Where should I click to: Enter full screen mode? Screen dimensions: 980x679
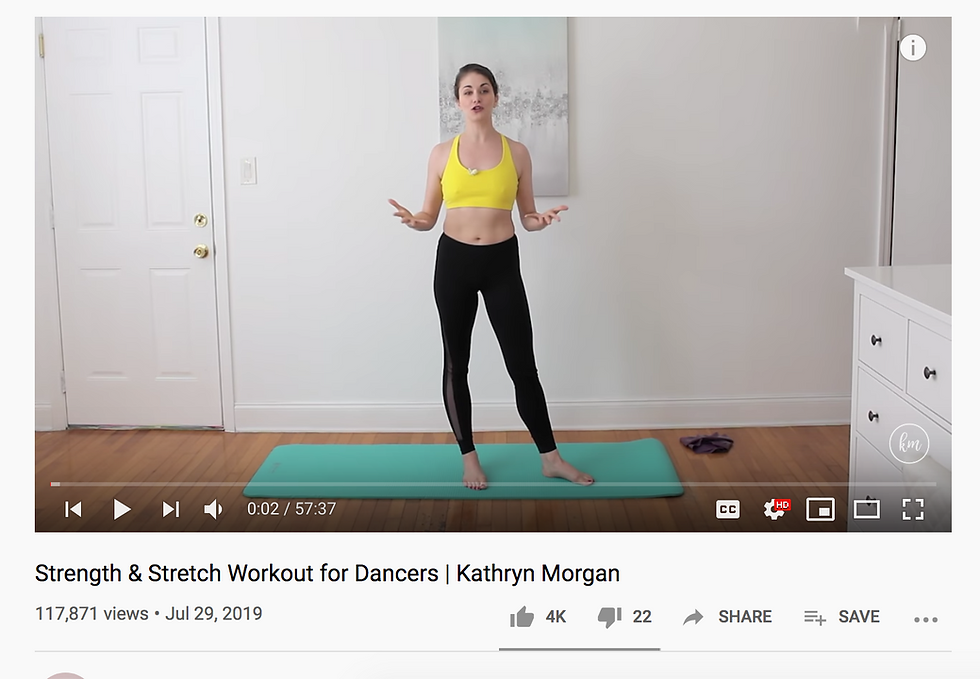[913, 510]
